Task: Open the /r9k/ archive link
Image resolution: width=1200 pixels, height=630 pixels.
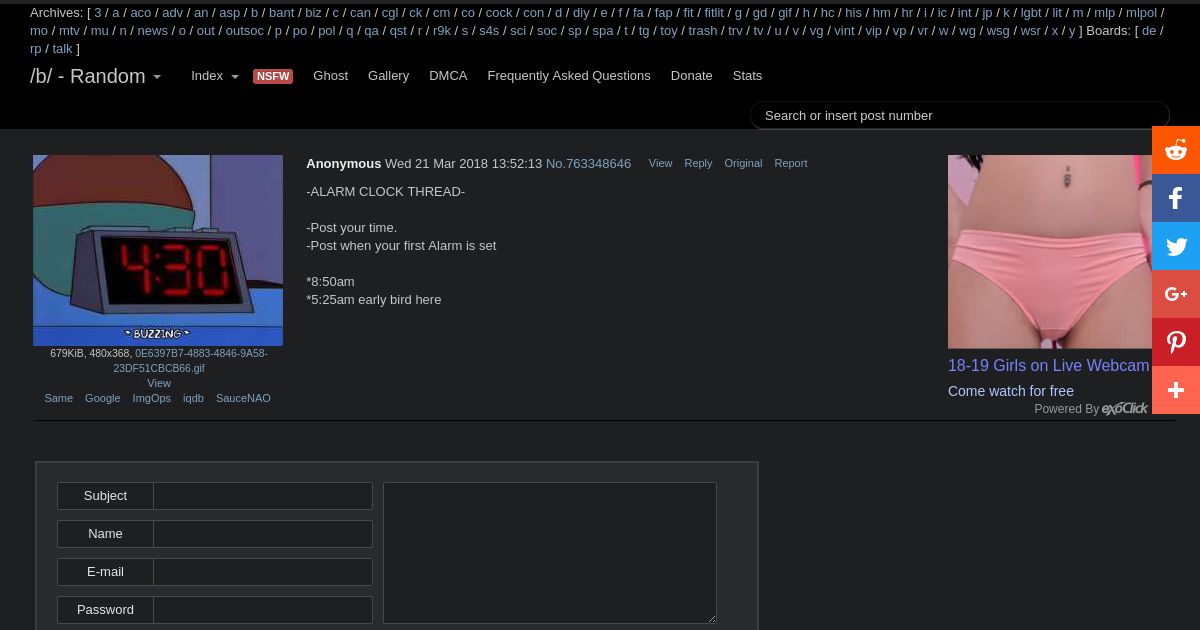Action: pos(442,31)
